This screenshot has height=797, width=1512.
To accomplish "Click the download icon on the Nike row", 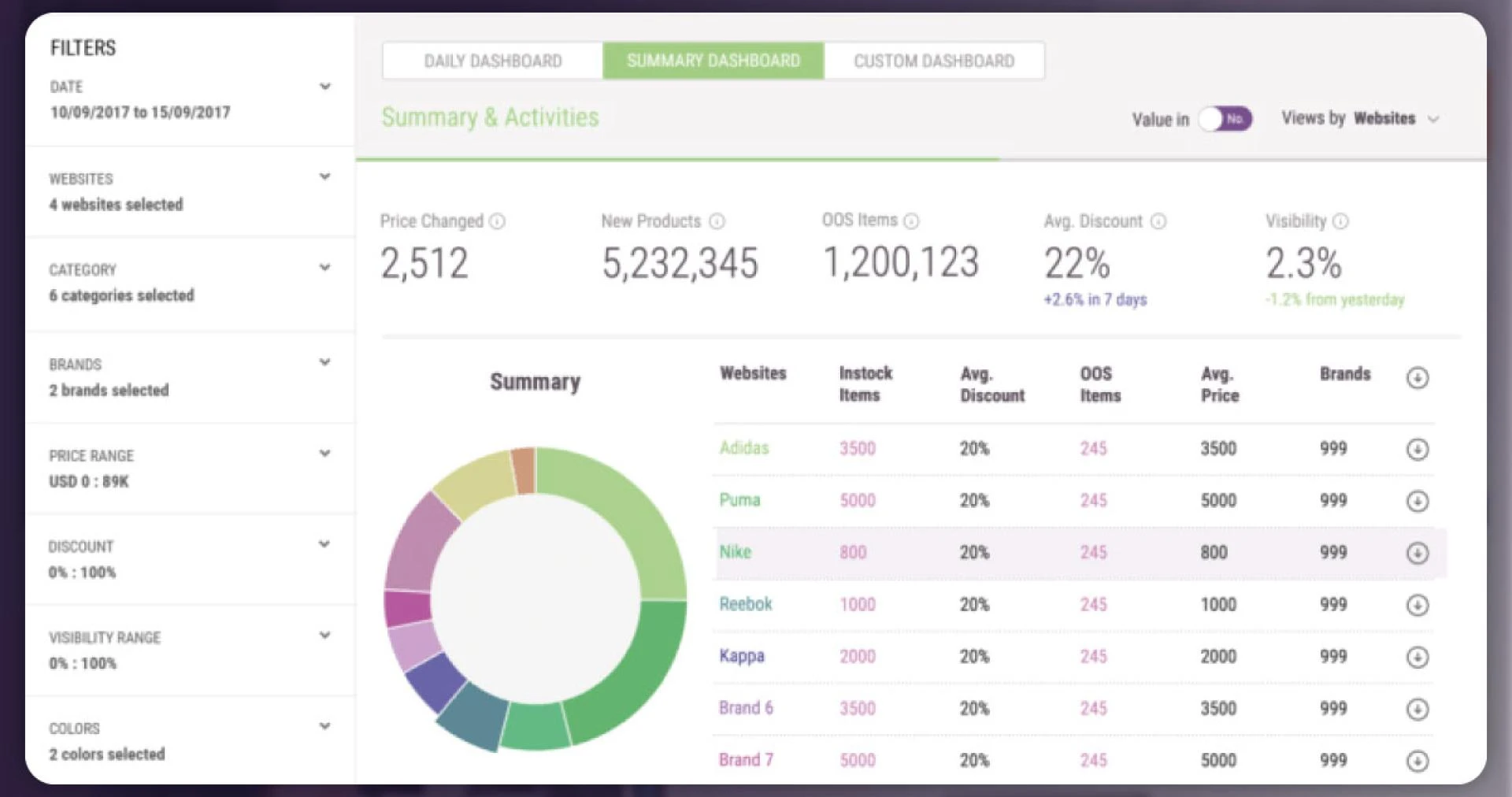I will pyautogui.click(x=1418, y=553).
